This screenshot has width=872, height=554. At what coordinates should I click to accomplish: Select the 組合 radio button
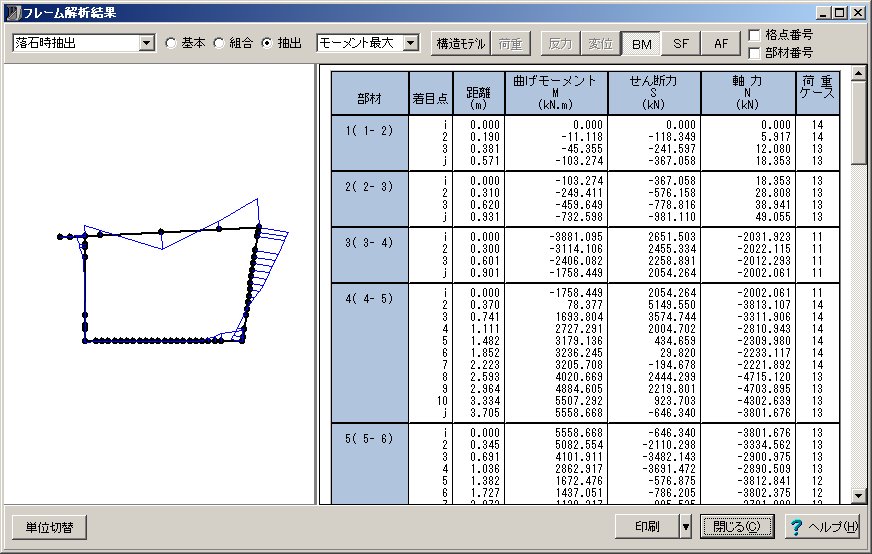coord(219,43)
